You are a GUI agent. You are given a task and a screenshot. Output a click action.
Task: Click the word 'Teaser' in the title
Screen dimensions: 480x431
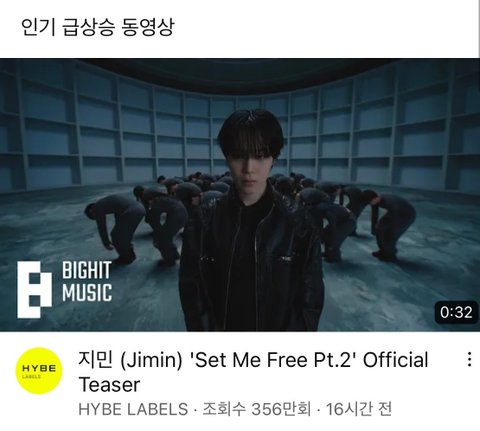pos(109,384)
